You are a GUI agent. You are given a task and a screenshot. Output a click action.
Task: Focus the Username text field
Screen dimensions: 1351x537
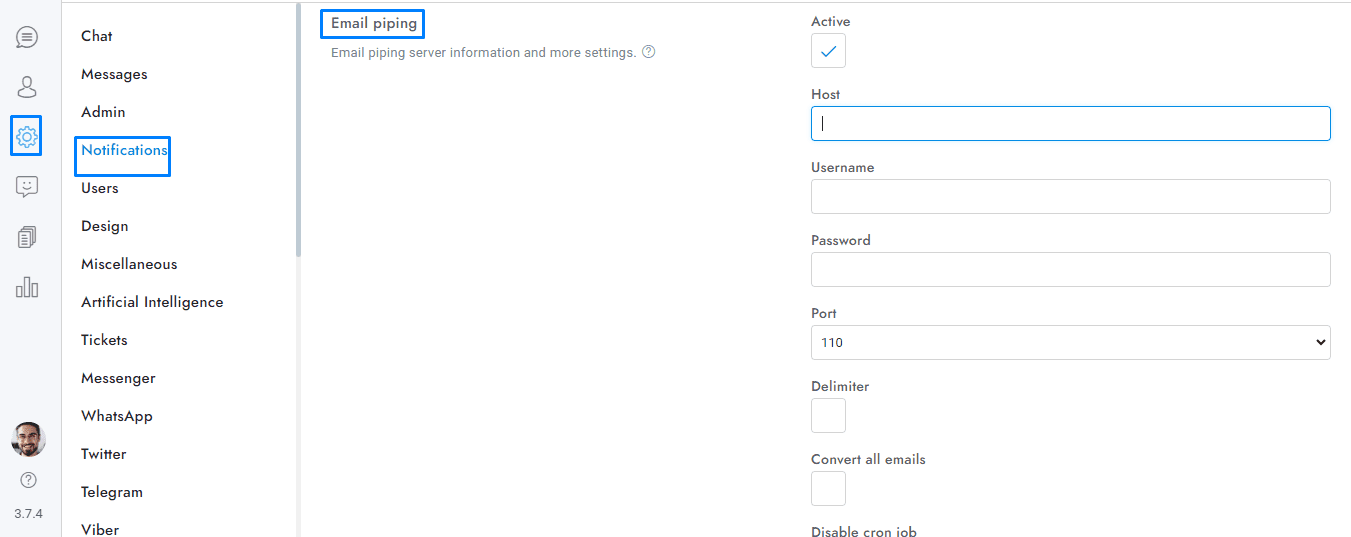[x=1070, y=197]
